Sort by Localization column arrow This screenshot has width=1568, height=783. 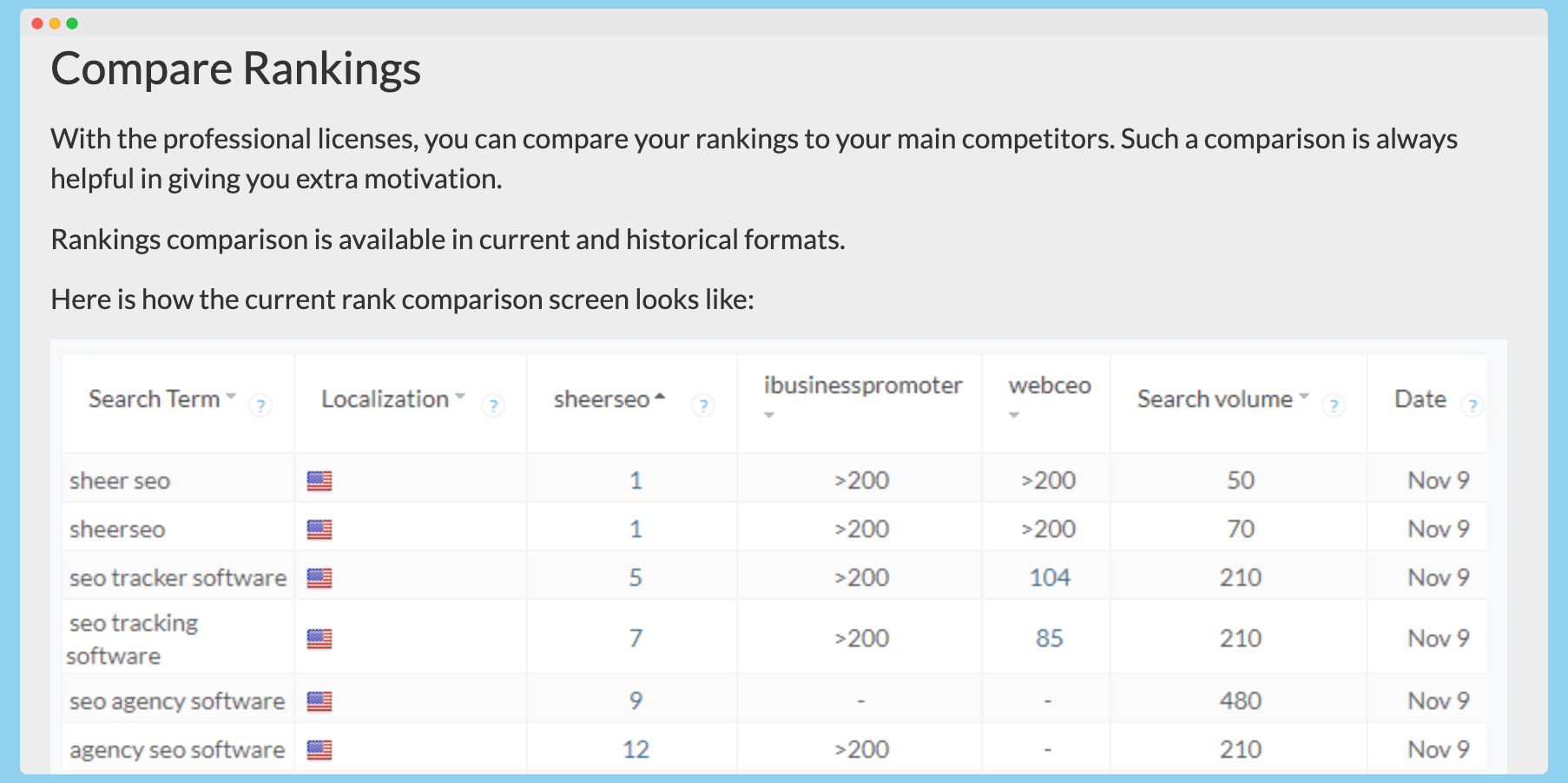point(460,396)
